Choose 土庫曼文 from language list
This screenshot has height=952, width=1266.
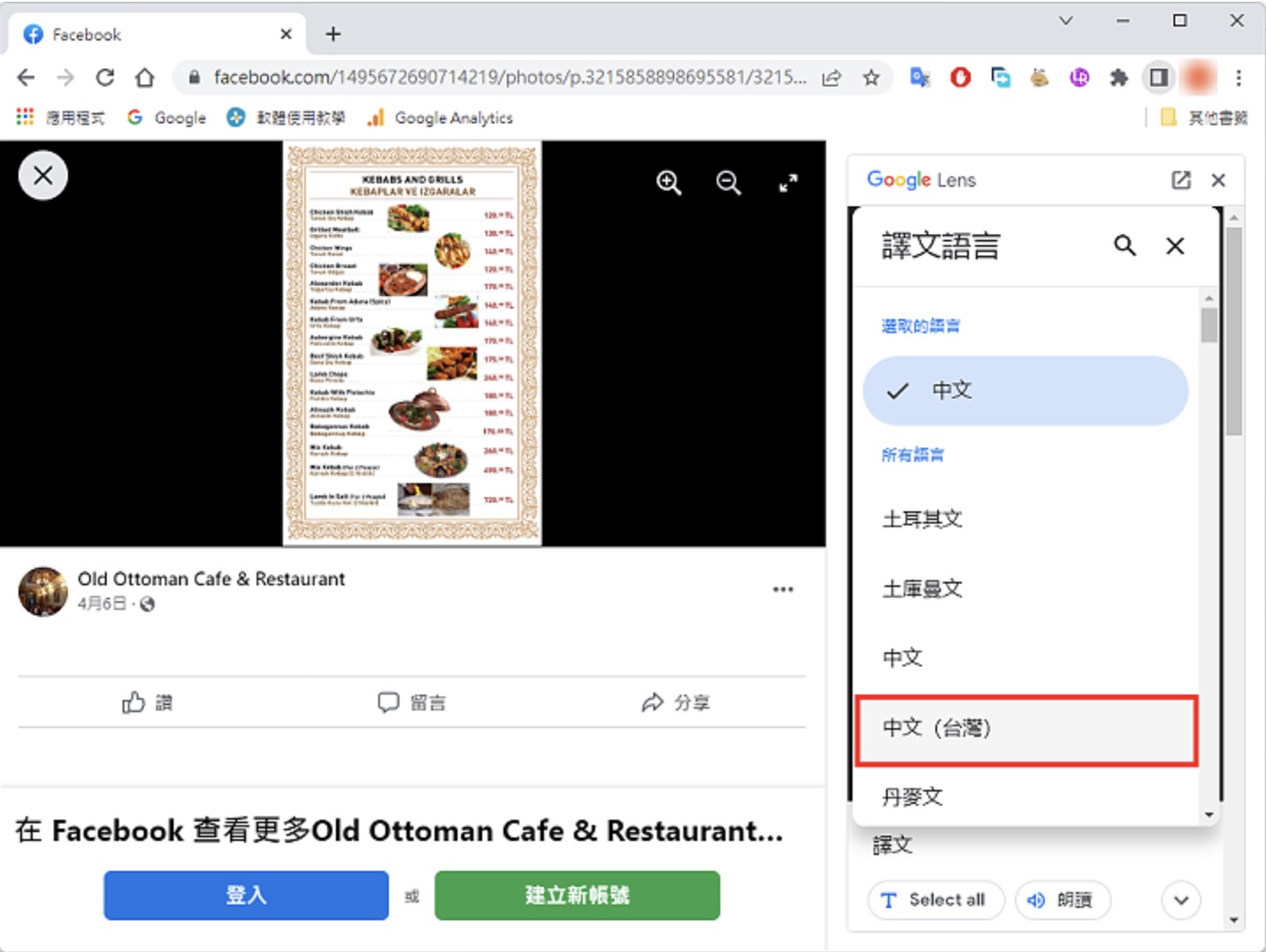1026,588
